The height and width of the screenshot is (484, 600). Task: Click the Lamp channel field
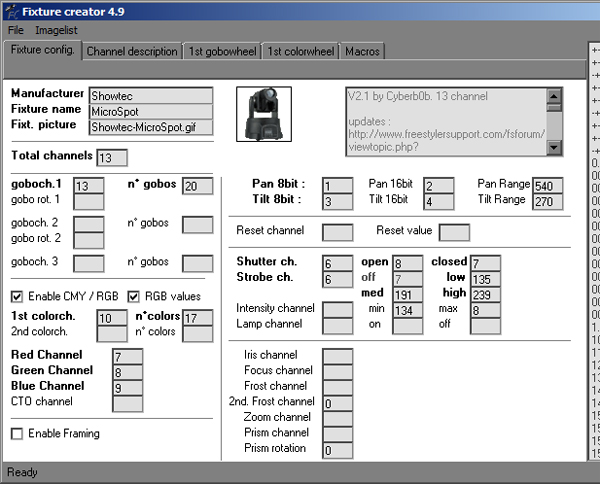(338, 326)
